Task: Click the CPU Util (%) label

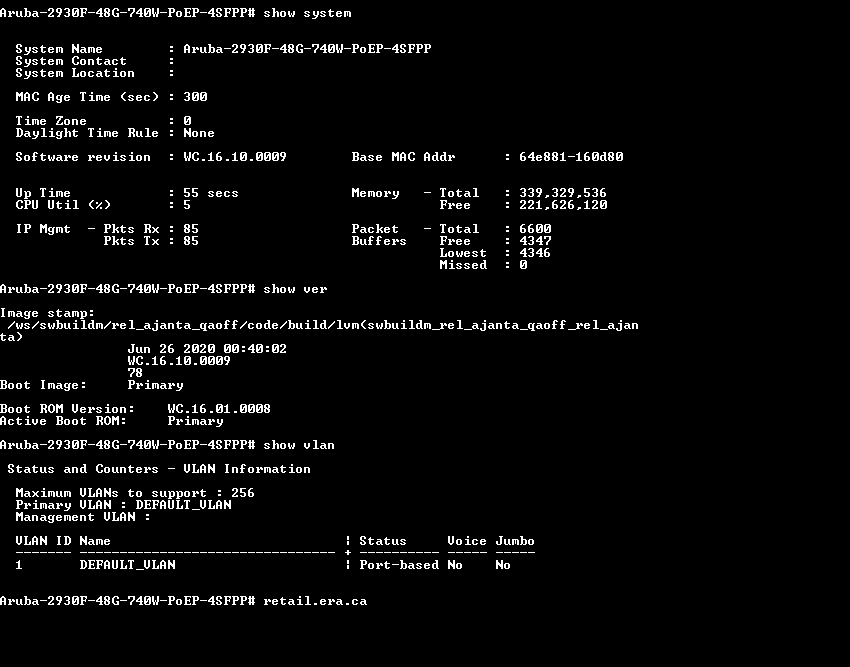Action: point(63,204)
